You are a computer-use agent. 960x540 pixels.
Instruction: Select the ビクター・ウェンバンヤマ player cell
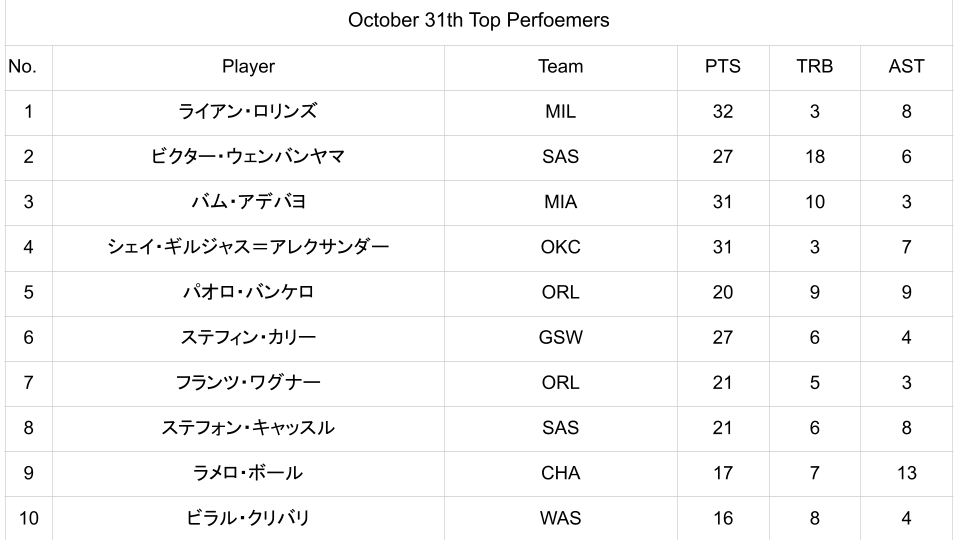tap(248, 157)
